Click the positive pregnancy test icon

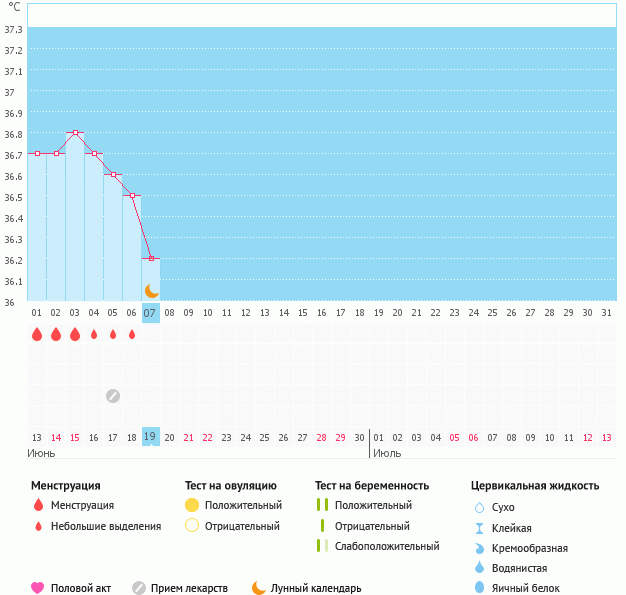(x=322, y=506)
